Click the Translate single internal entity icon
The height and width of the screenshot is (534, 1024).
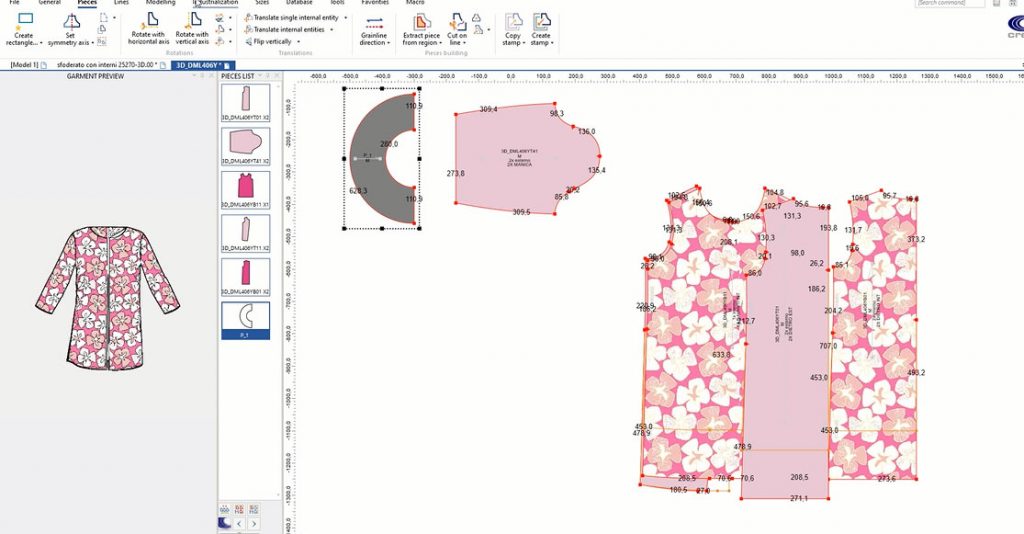pos(248,18)
